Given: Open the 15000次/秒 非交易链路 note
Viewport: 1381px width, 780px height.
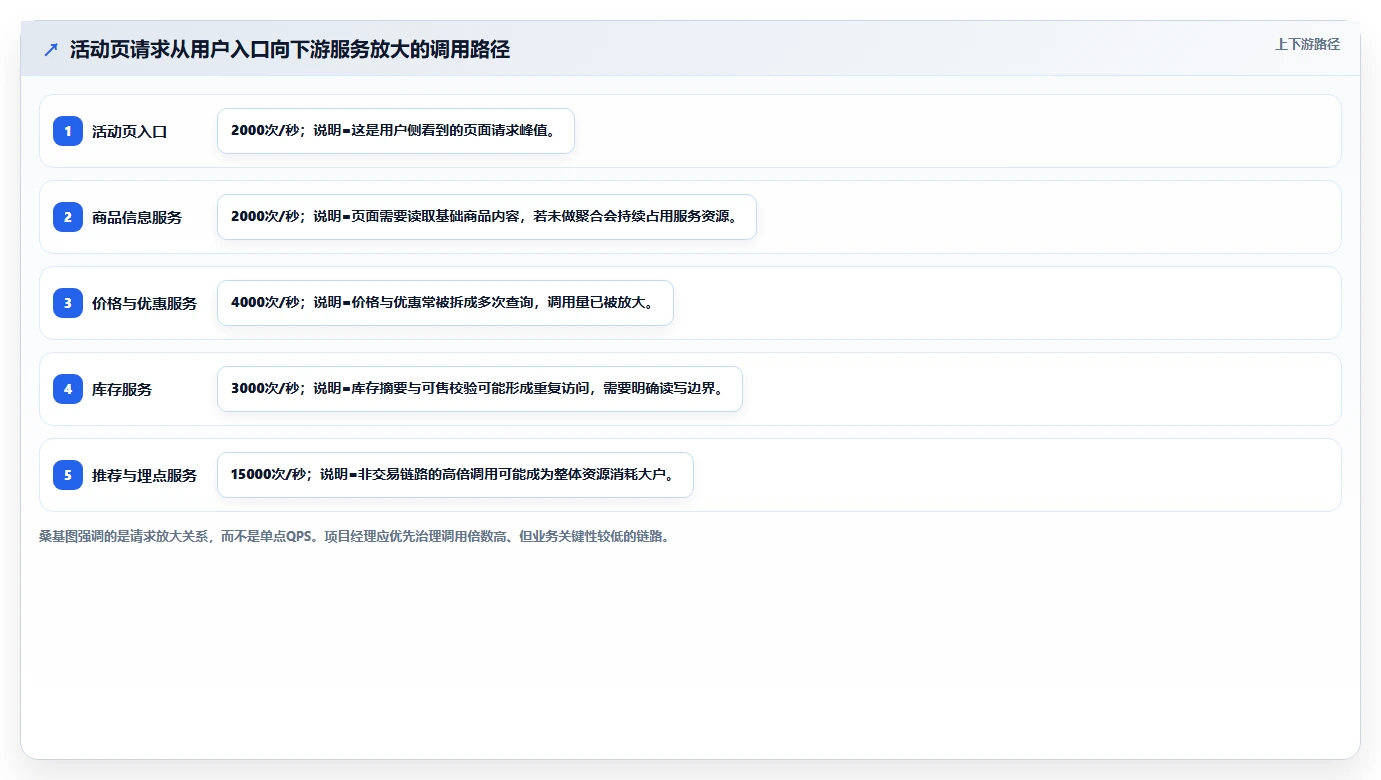Looking at the screenshot, I should tap(455, 475).
